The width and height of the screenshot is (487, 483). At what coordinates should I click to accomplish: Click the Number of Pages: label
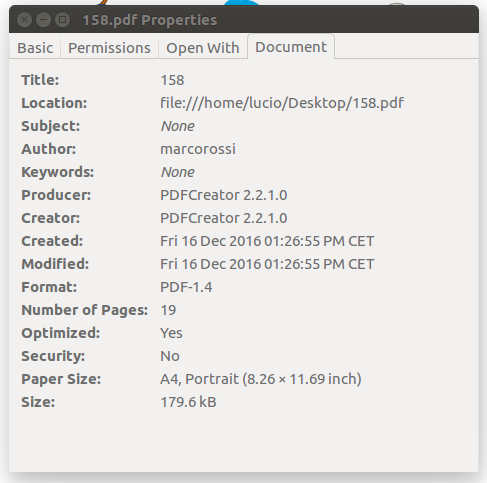coord(85,310)
